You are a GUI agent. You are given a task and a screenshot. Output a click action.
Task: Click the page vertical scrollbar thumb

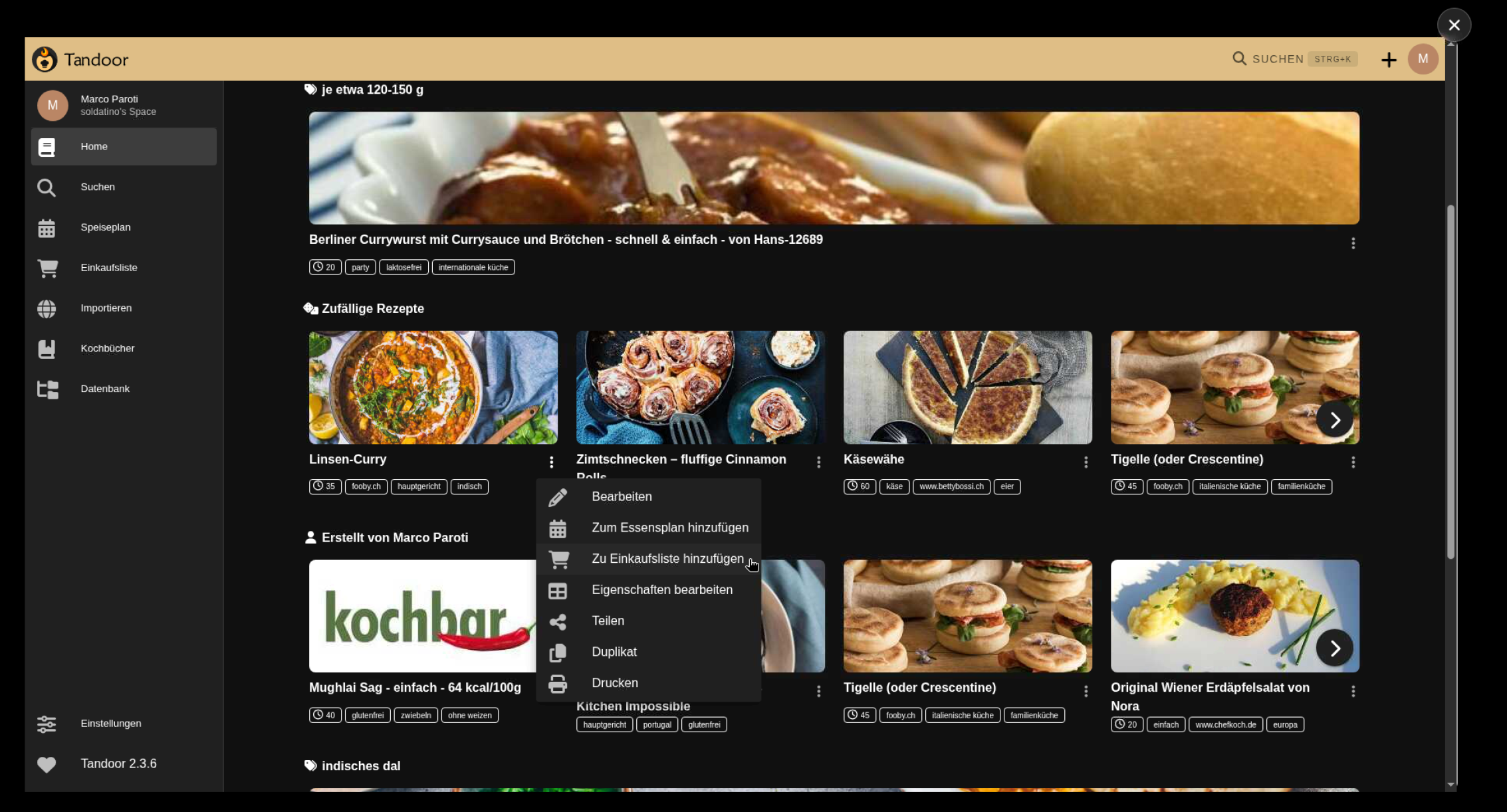[1450, 382]
